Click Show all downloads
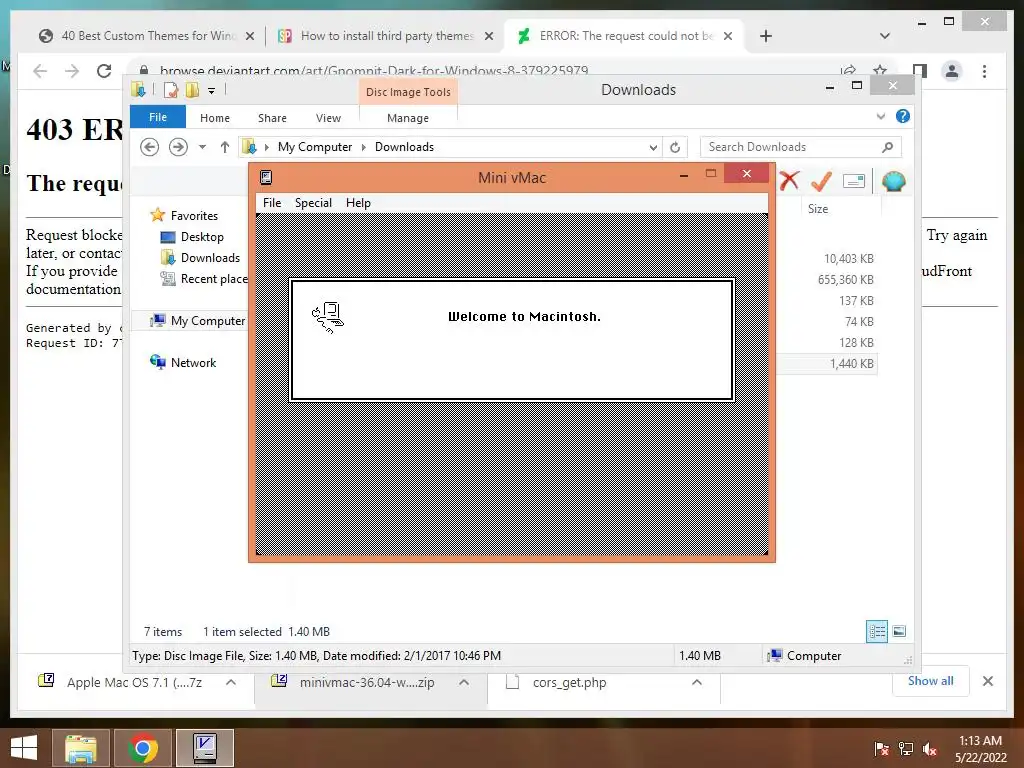The image size is (1024, 768). (x=930, y=681)
